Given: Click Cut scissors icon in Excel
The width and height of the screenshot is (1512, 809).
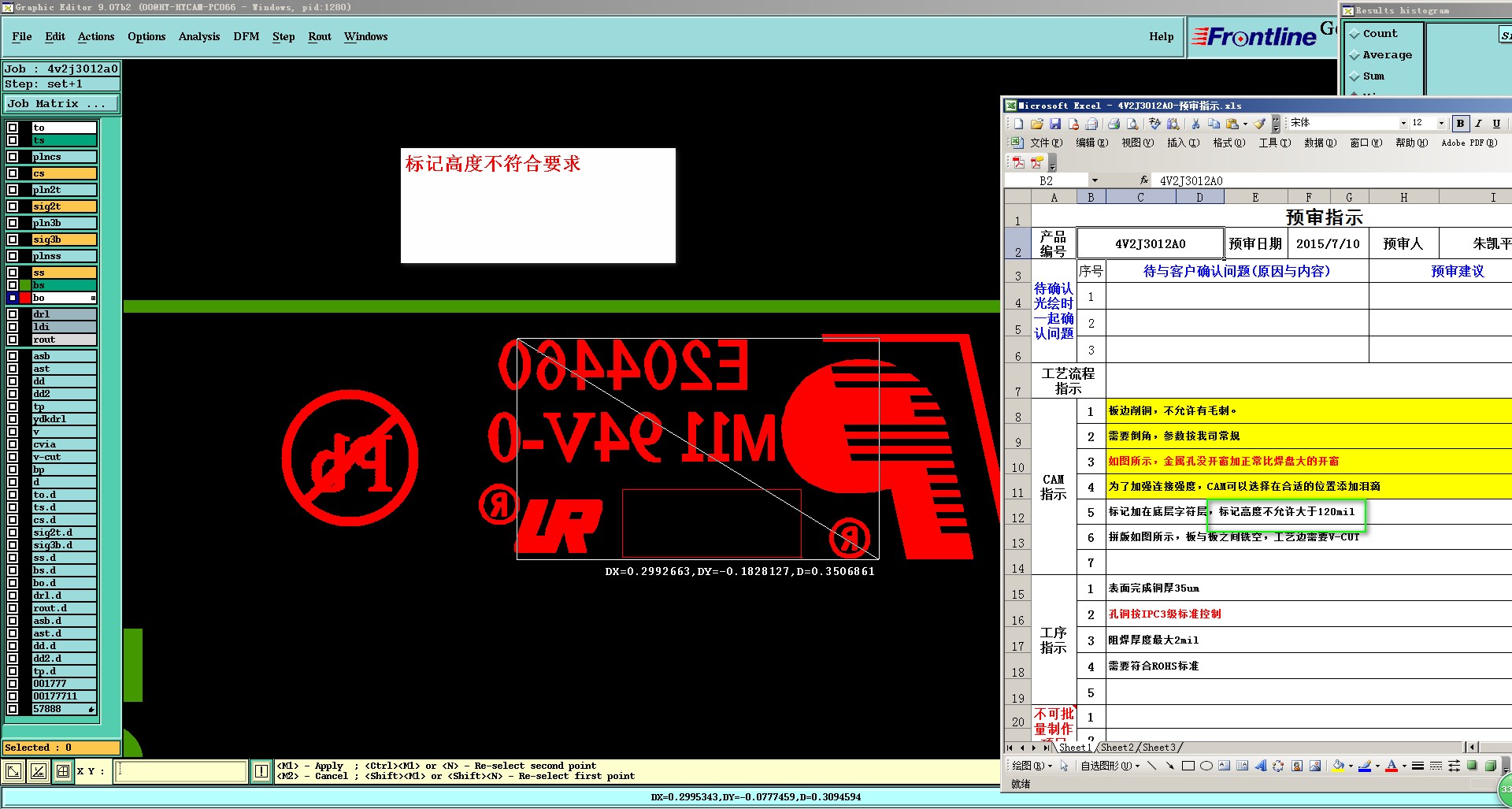Looking at the screenshot, I should click(1195, 124).
